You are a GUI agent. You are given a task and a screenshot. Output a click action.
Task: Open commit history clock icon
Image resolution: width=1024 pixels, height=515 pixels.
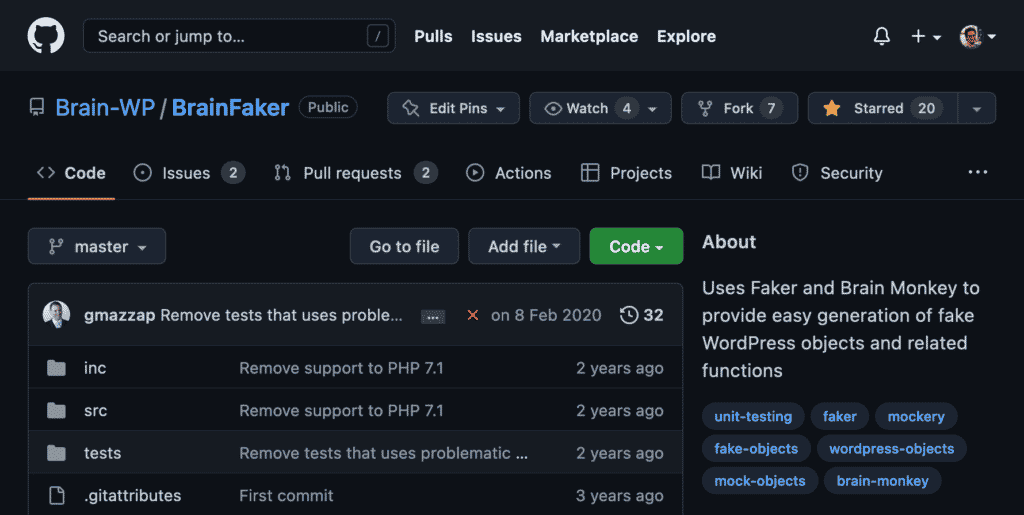point(629,315)
